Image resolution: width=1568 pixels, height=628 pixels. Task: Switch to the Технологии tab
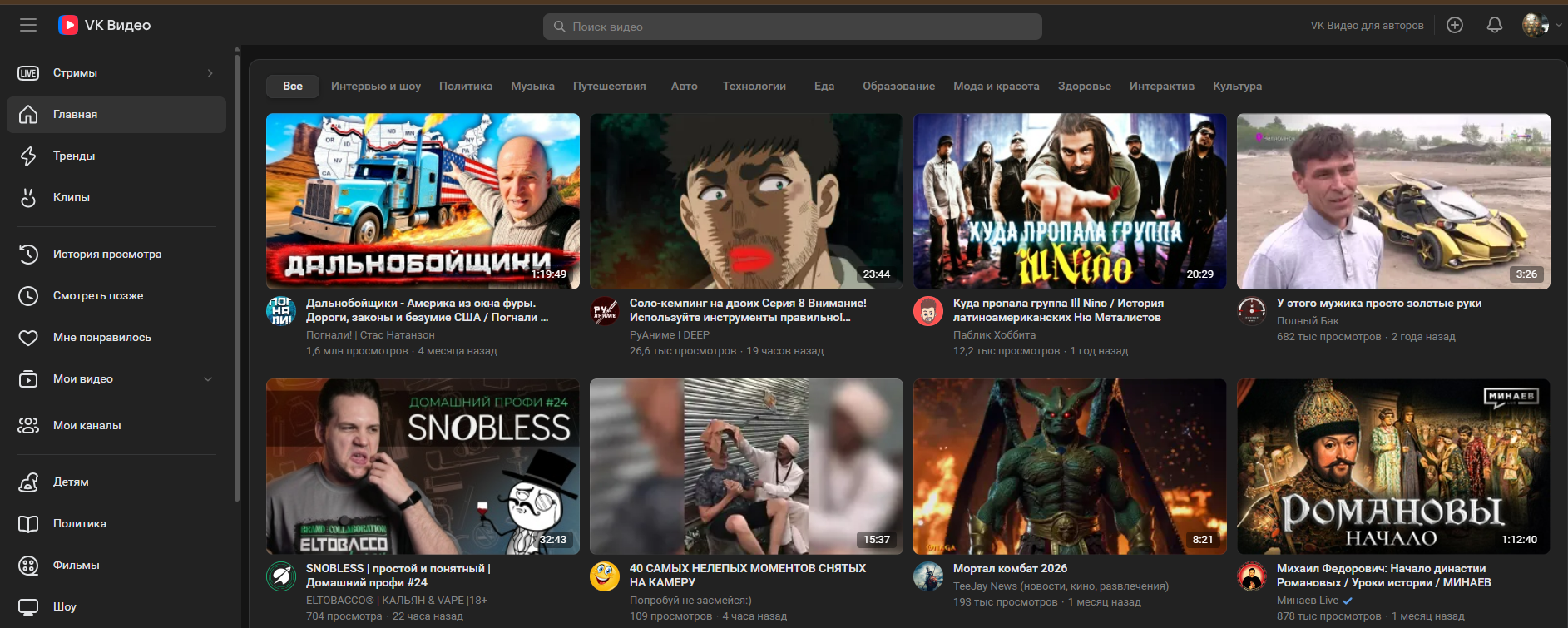754,87
